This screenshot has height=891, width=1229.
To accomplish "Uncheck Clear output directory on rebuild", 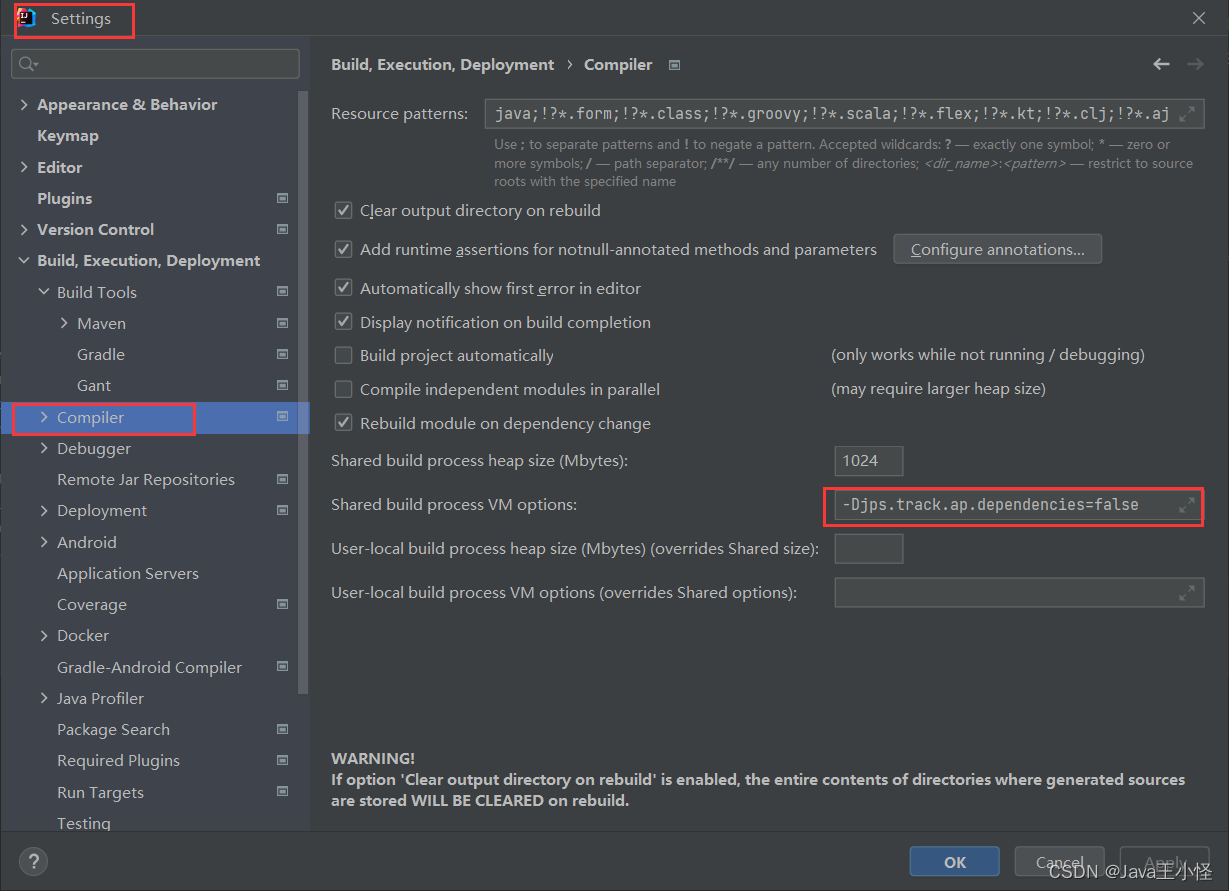I will (x=343, y=211).
